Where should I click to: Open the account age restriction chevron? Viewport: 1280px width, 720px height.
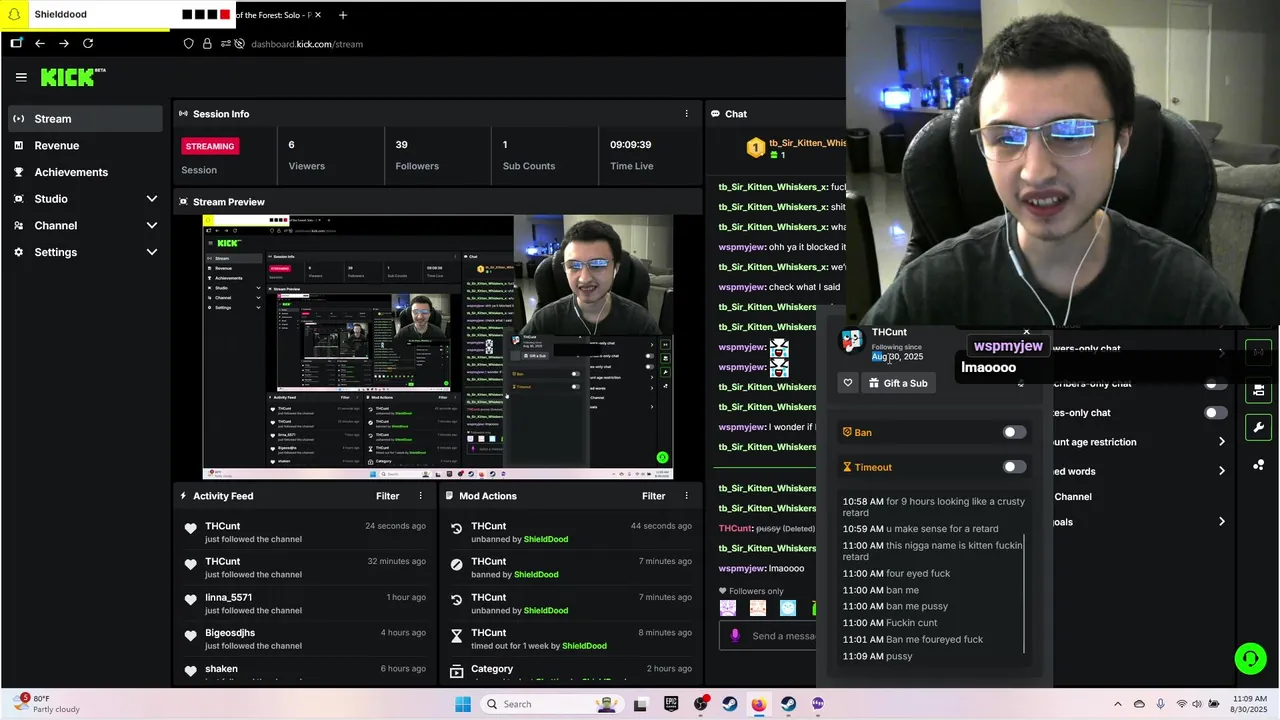coord(1221,442)
